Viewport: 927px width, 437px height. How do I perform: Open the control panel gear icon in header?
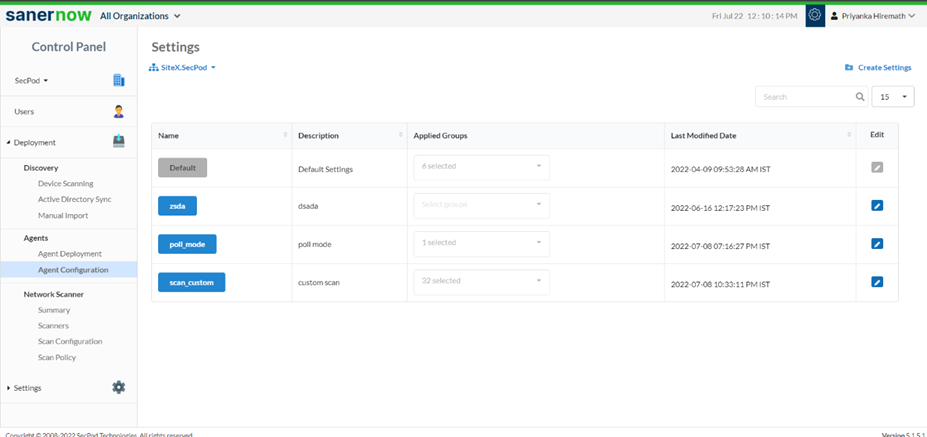[x=815, y=16]
